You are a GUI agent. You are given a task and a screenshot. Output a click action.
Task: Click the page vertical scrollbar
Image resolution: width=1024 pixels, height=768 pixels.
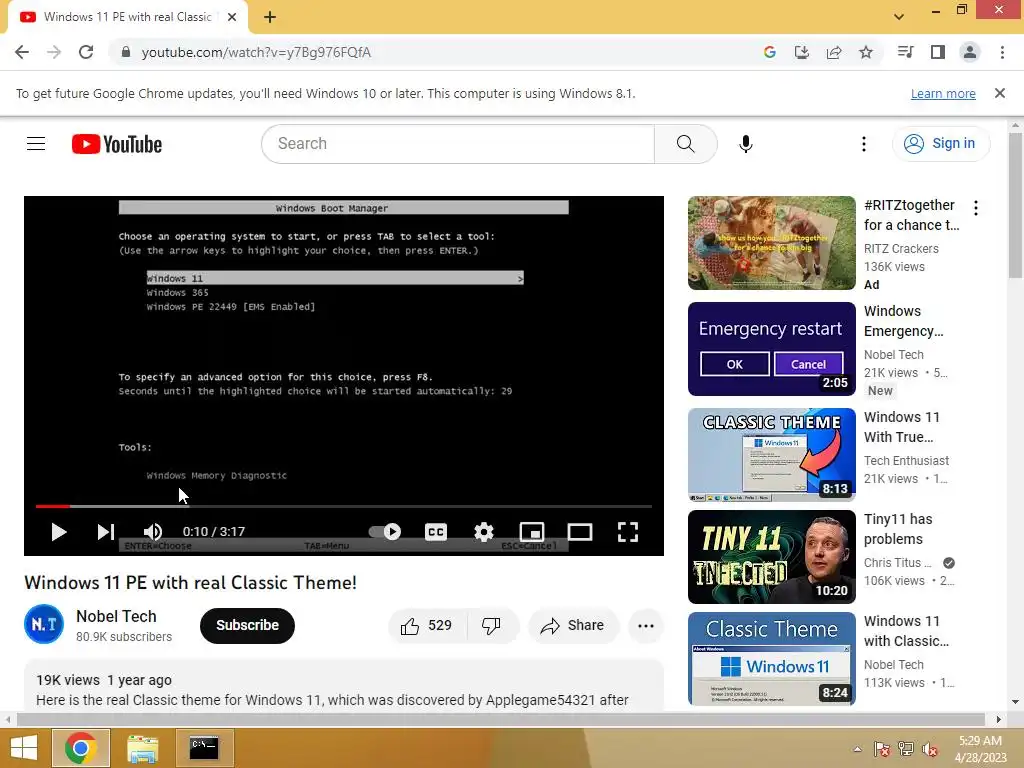click(1015, 205)
